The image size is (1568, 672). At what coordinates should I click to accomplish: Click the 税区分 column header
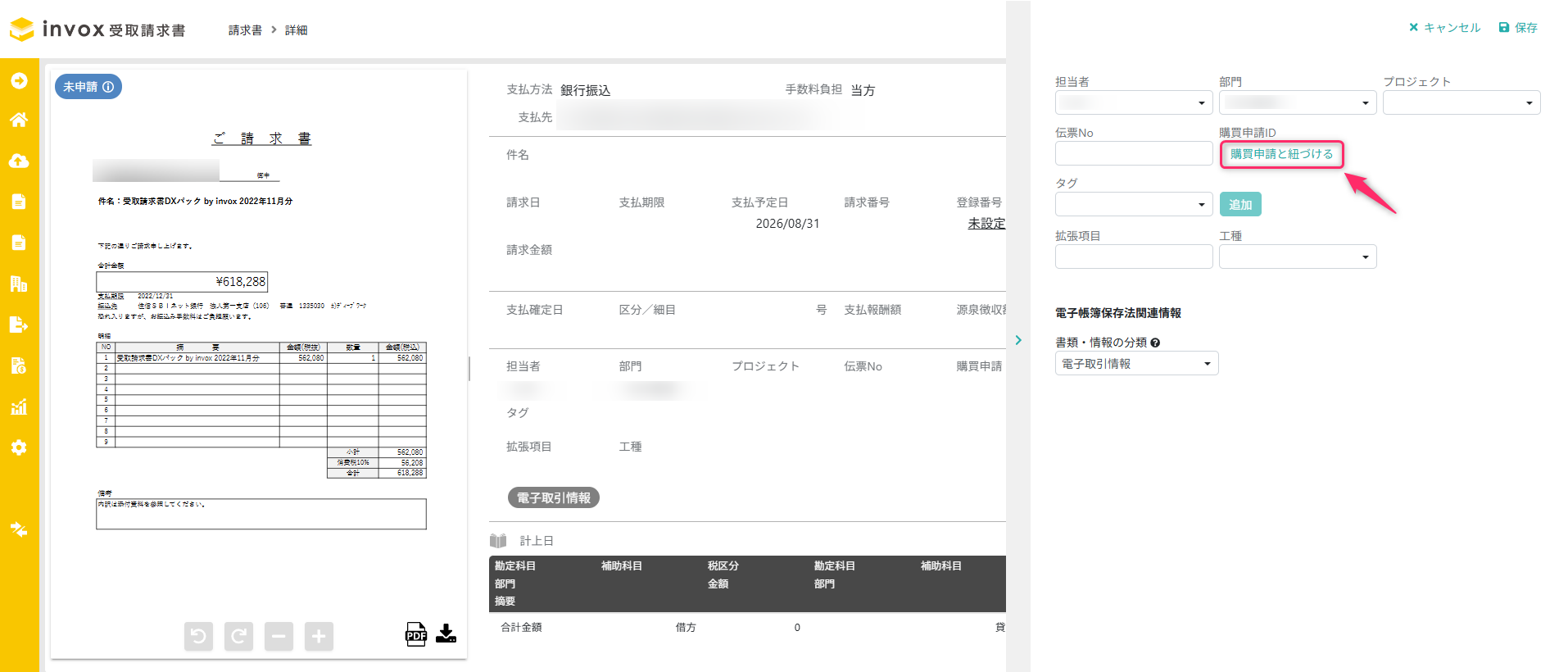coord(723,566)
